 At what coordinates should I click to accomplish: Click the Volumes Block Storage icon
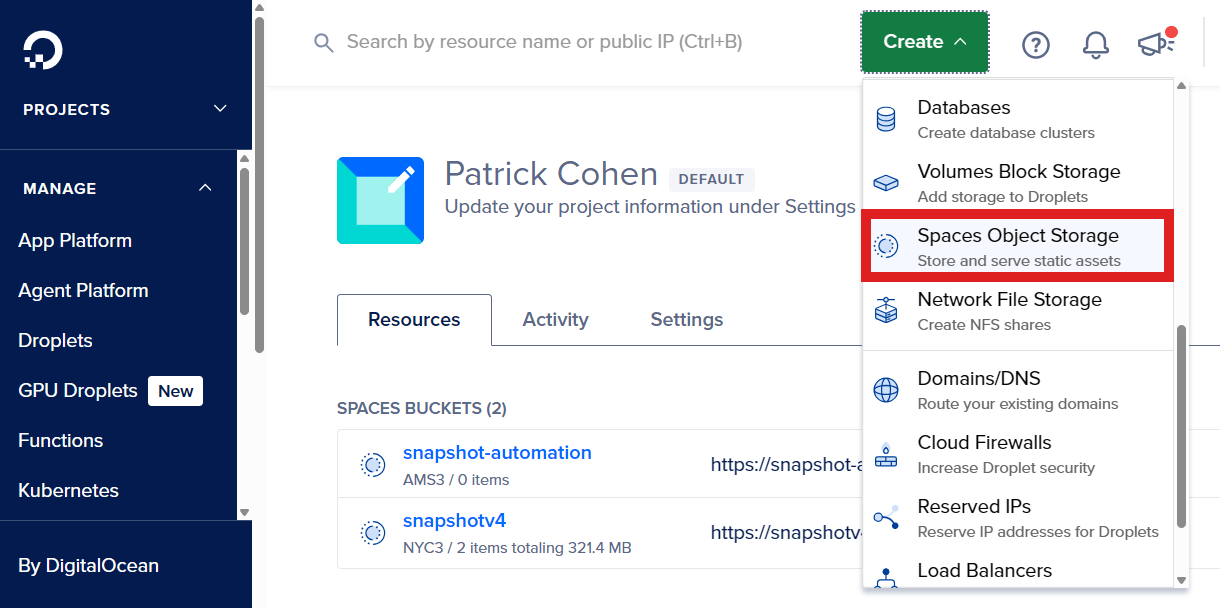coord(886,184)
